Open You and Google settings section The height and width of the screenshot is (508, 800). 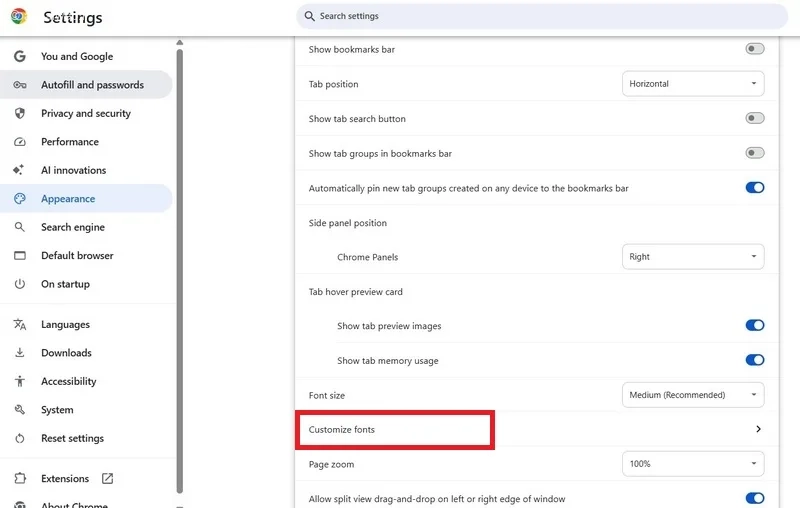(x=87, y=56)
